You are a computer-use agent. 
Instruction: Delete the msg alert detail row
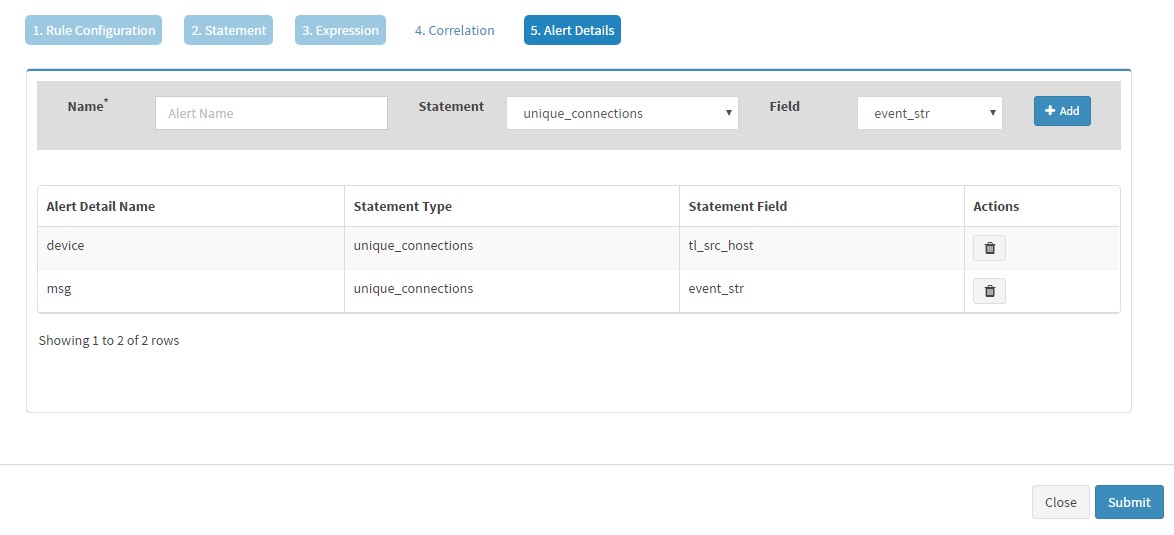point(989,291)
